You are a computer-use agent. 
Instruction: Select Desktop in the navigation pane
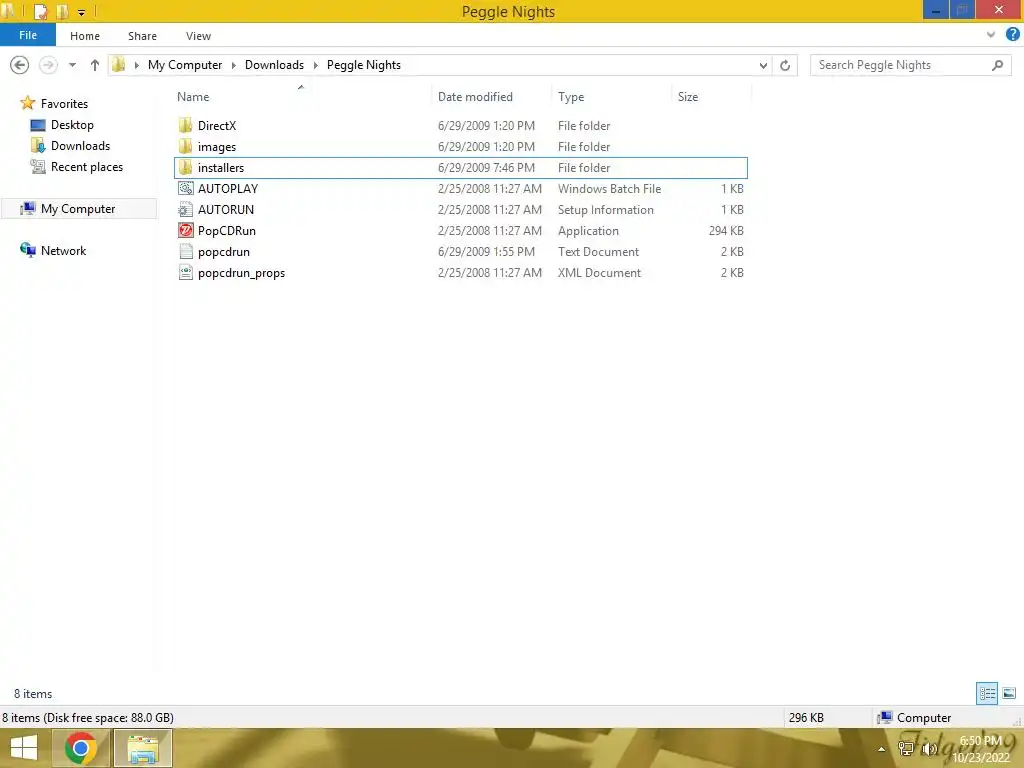72,125
